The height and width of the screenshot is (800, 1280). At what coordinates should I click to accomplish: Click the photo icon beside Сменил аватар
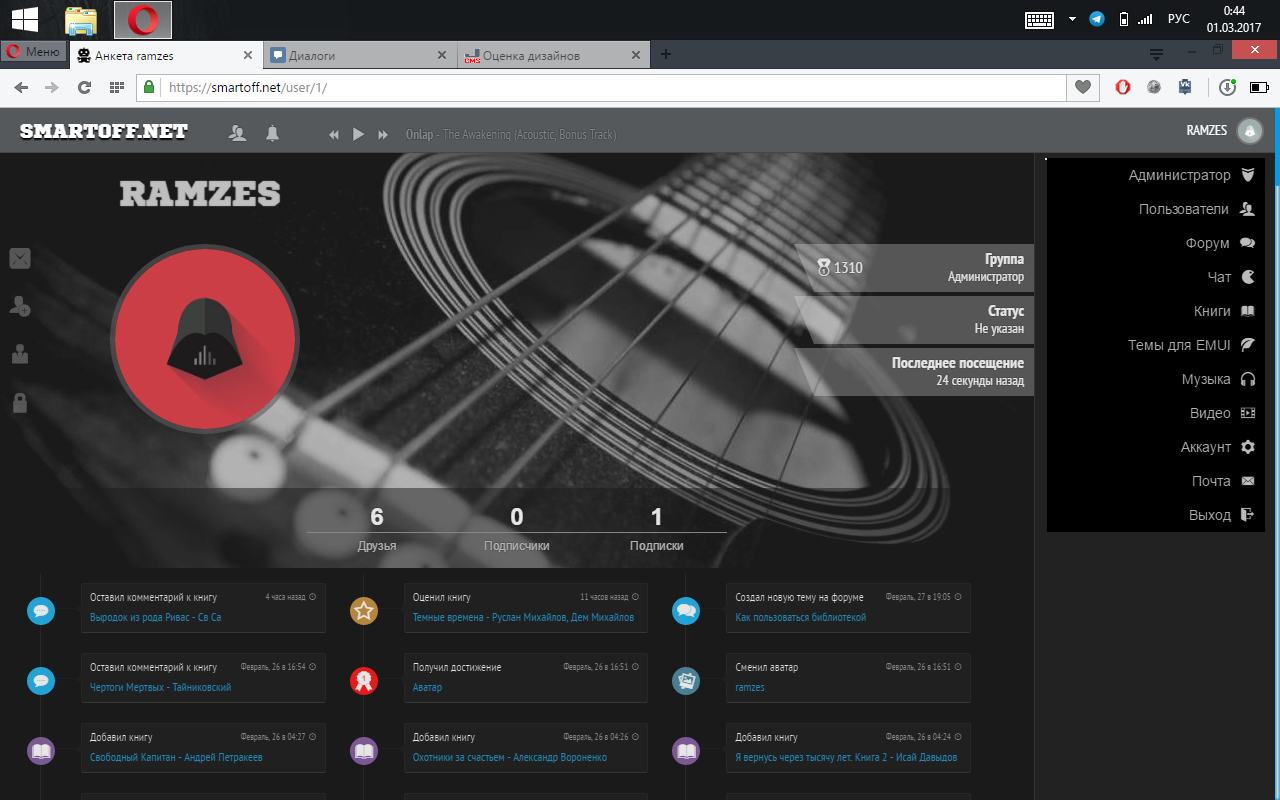pyautogui.click(x=686, y=681)
